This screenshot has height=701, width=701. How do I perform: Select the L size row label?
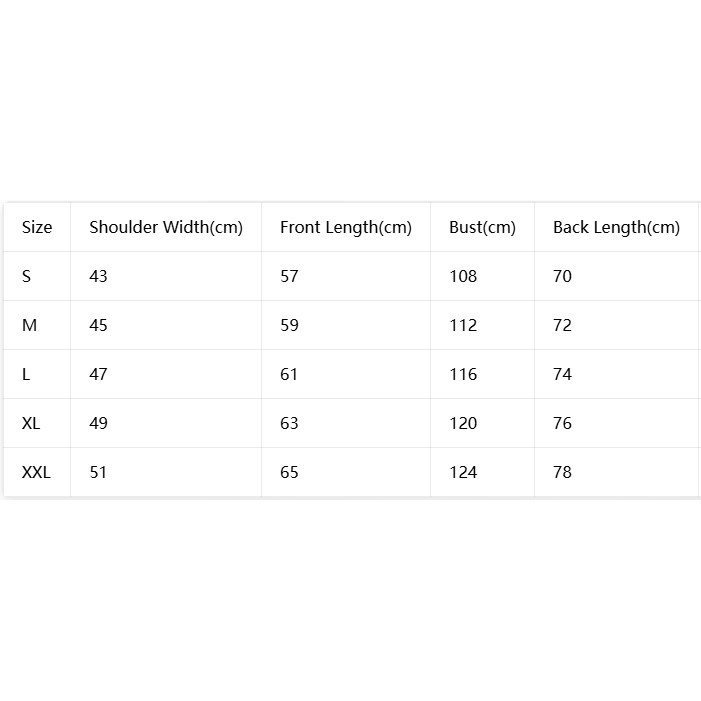click(26, 374)
